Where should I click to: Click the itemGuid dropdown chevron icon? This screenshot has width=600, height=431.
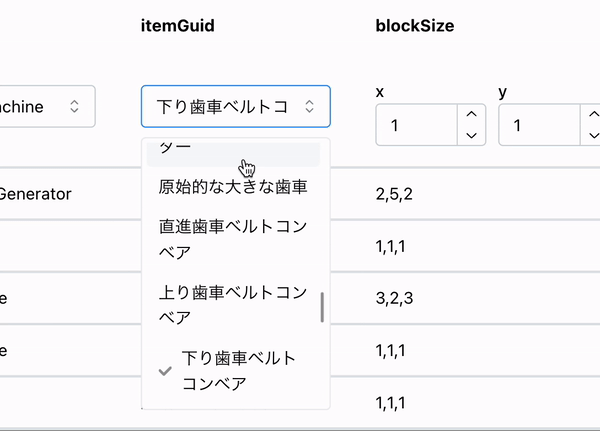[310, 106]
